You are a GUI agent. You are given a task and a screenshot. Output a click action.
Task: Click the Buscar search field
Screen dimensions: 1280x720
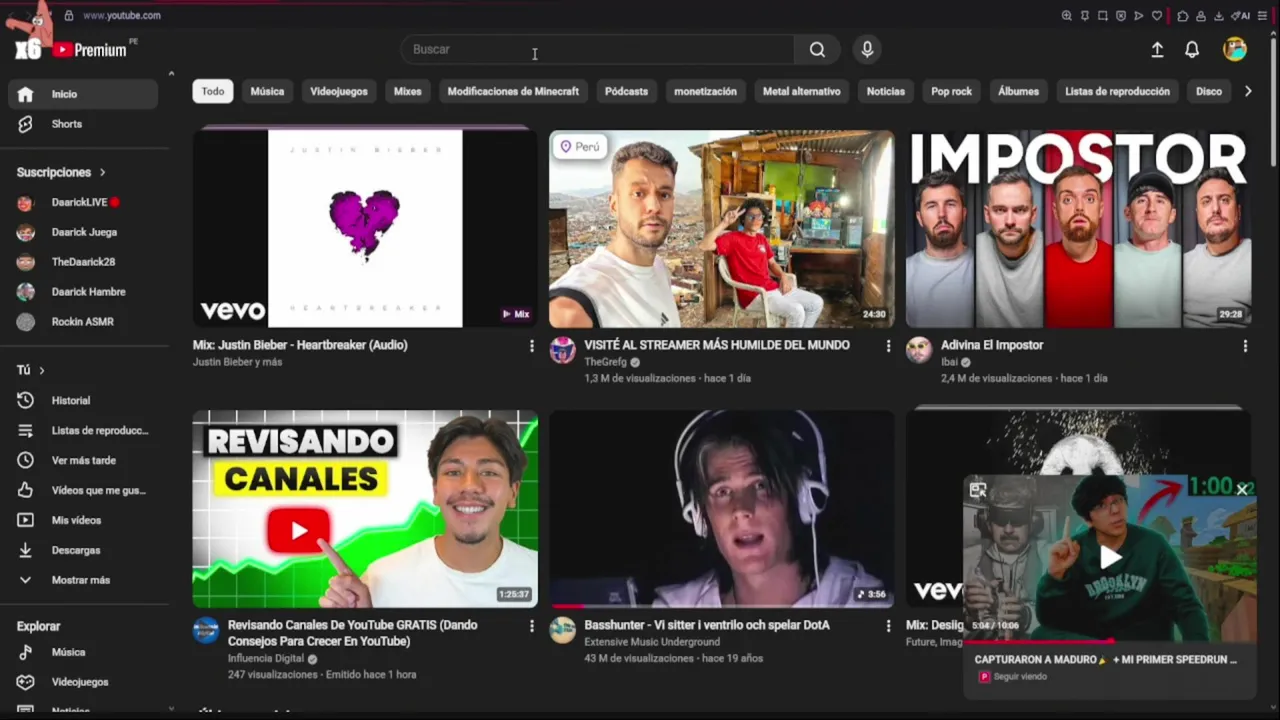click(598, 49)
